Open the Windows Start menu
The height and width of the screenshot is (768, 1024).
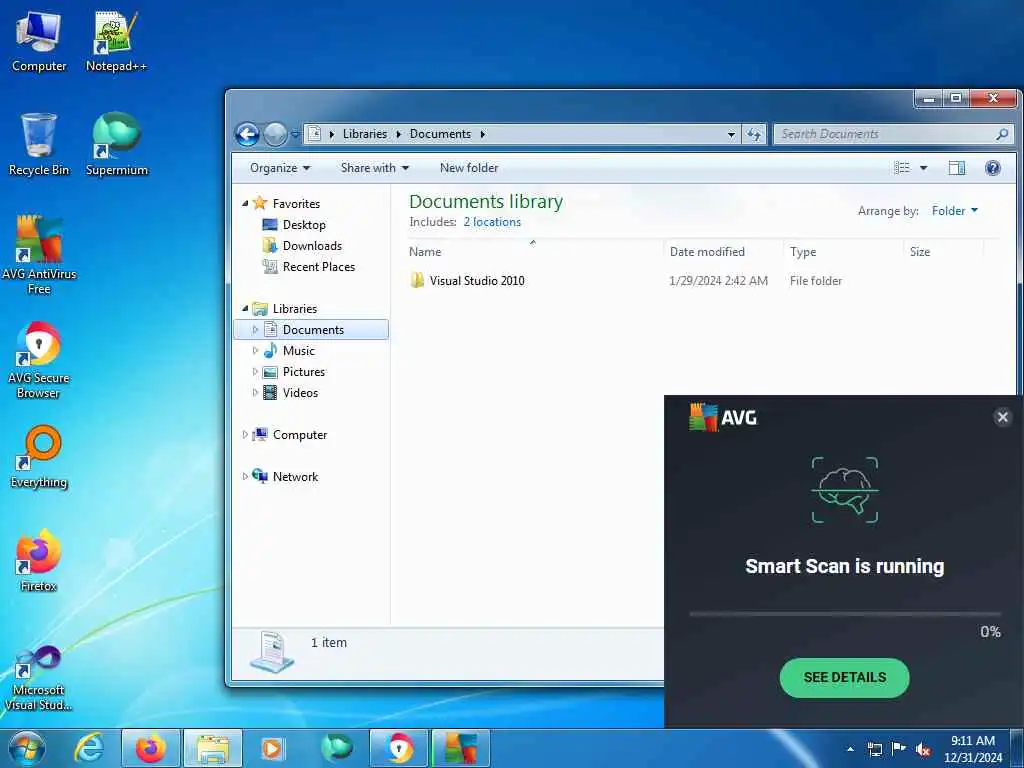point(27,748)
